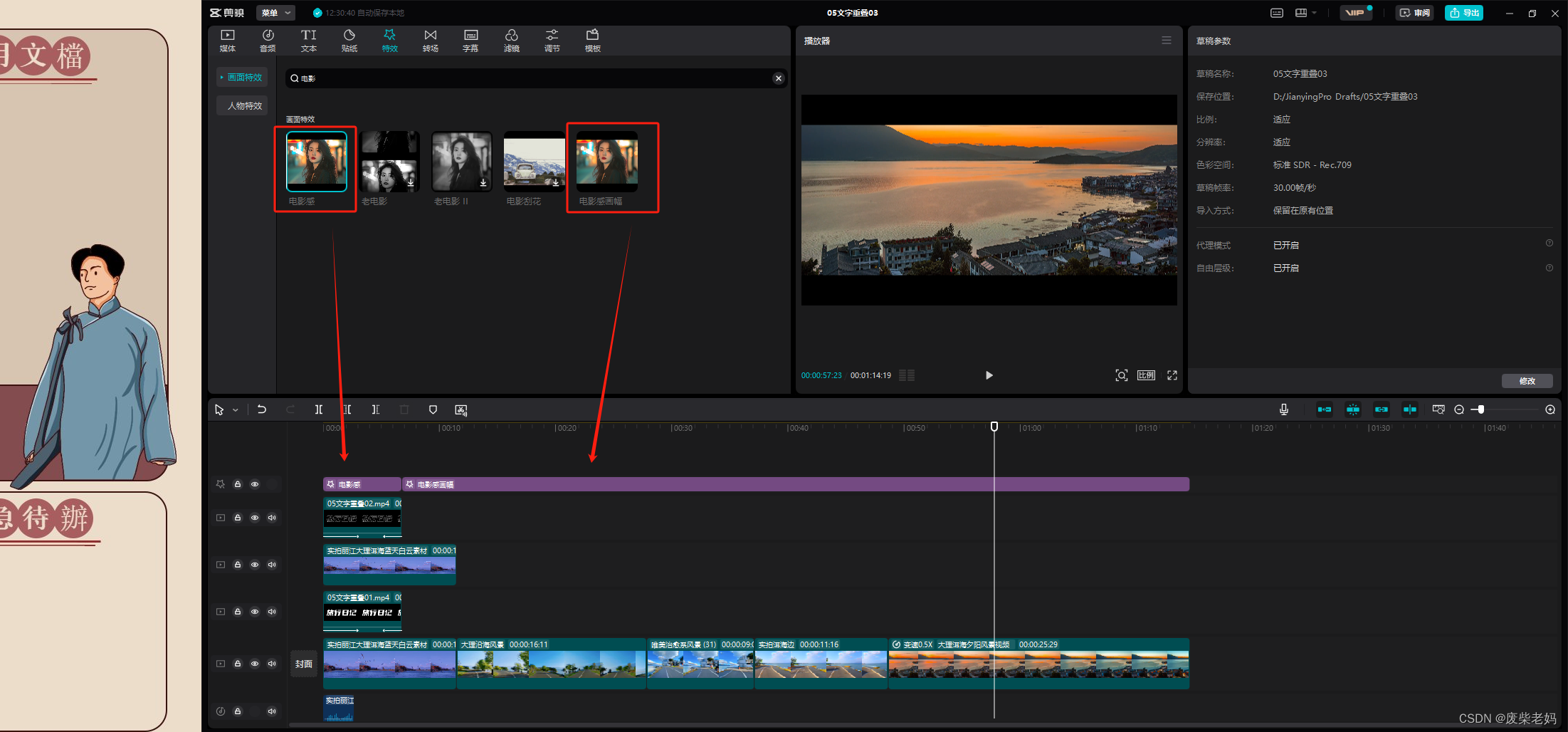1568x732 pixels.
Task: Hide the 05文字重叠02.mp4 track
Action: pos(255,518)
